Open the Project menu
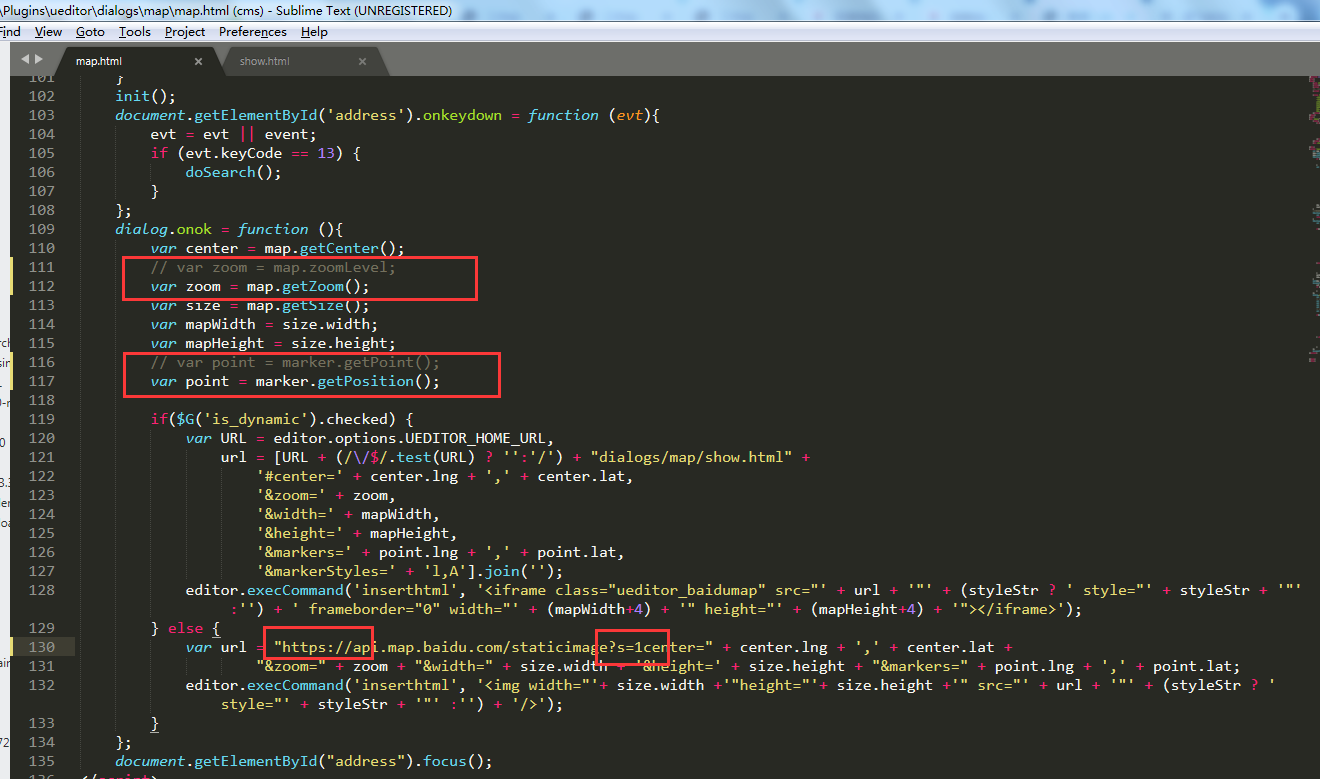1320x779 pixels. [185, 31]
